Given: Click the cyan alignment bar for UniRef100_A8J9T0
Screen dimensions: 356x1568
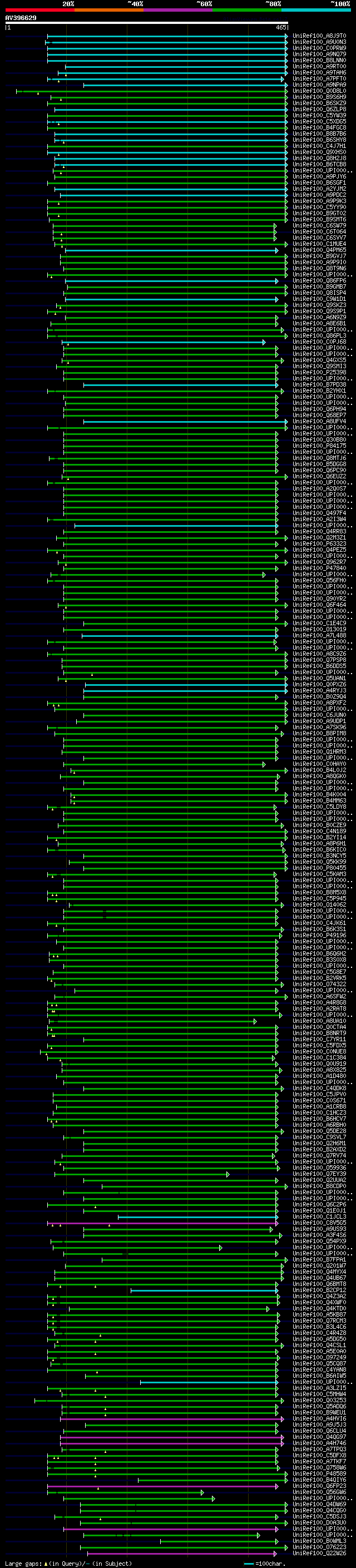Looking at the screenshot, I should [x=167, y=36].
